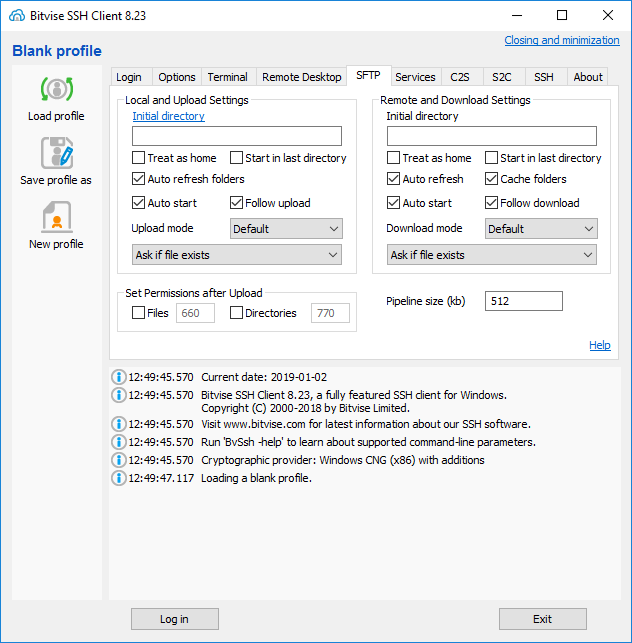Open the Upload mode dropdown
The width and height of the screenshot is (632, 643).
point(286,229)
